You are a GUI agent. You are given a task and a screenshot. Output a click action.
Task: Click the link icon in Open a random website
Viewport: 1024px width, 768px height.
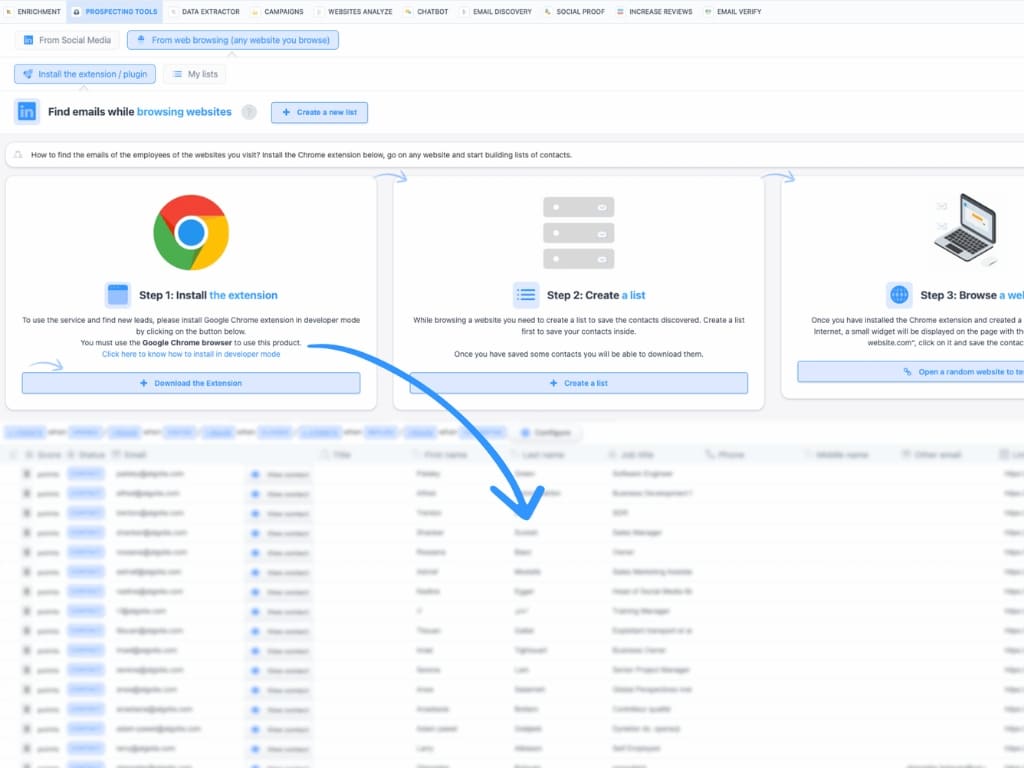(907, 372)
